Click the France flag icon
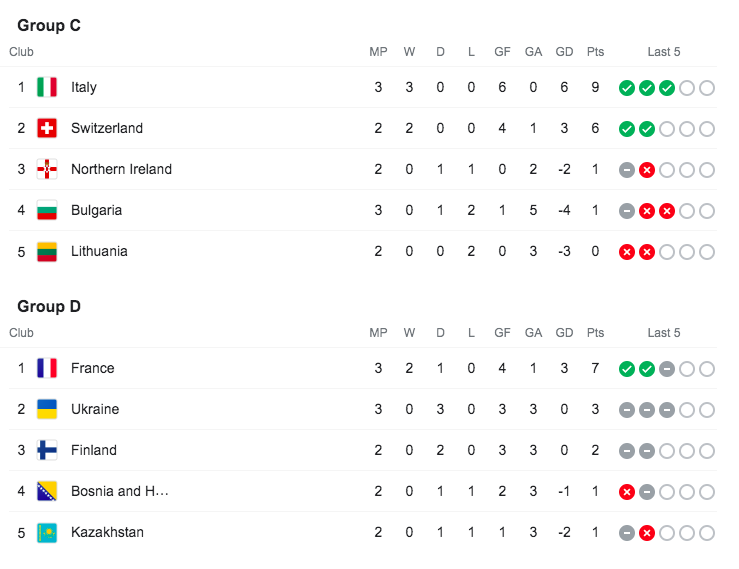739x569 pixels. [47, 368]
